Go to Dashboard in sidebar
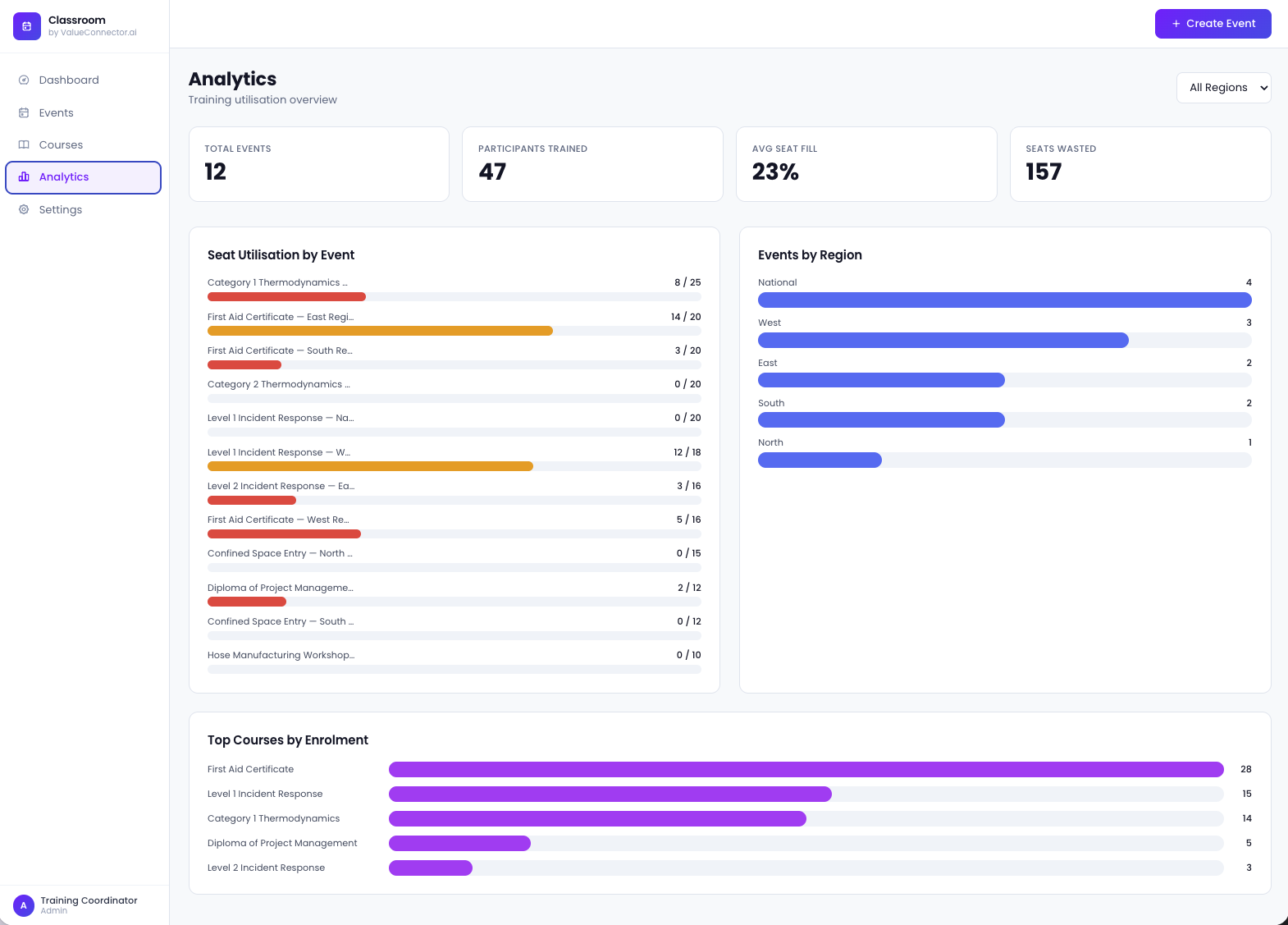 [84, 80]
